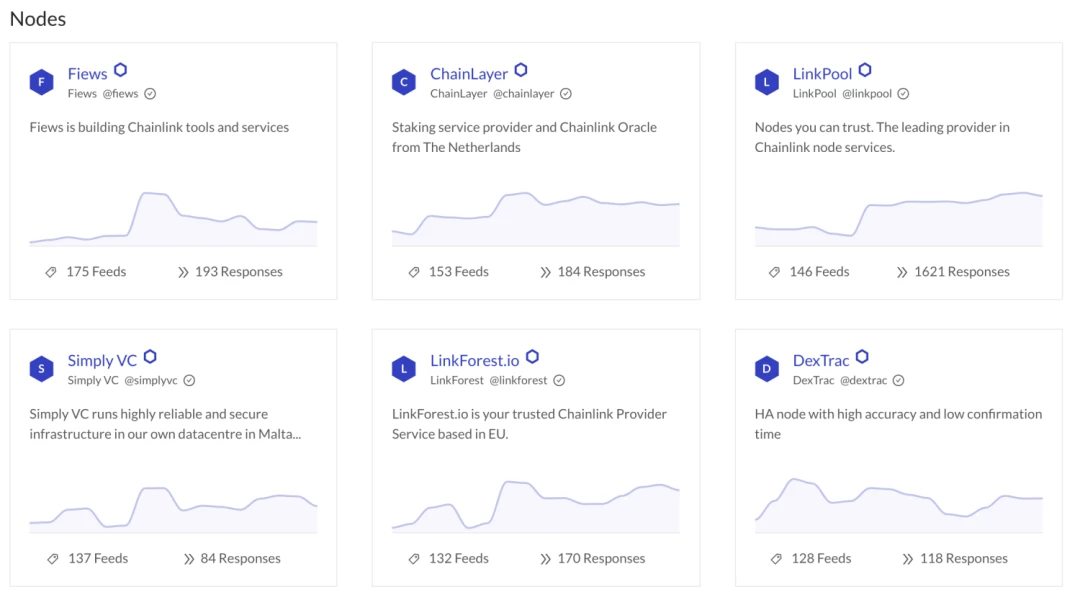Click 'Staking service provider' description text
This screenshot has width=1080, height=605.
(x=524, y=137)
